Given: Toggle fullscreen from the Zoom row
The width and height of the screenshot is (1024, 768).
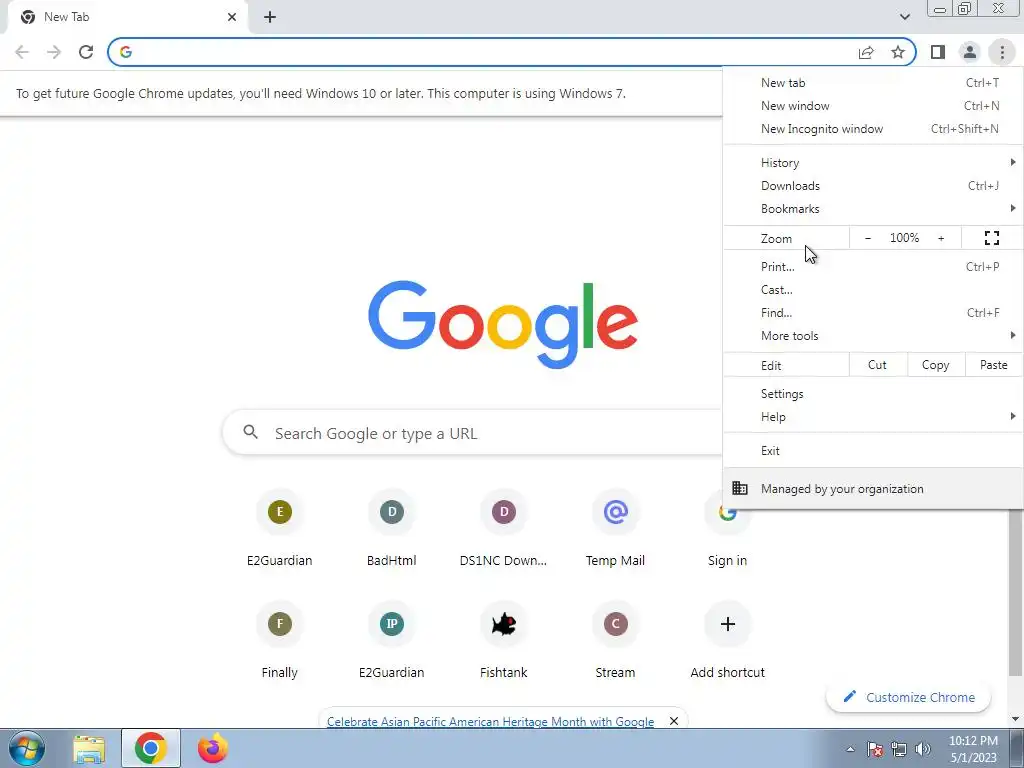Looking at the screenshot, I should [x=991, y=238].
